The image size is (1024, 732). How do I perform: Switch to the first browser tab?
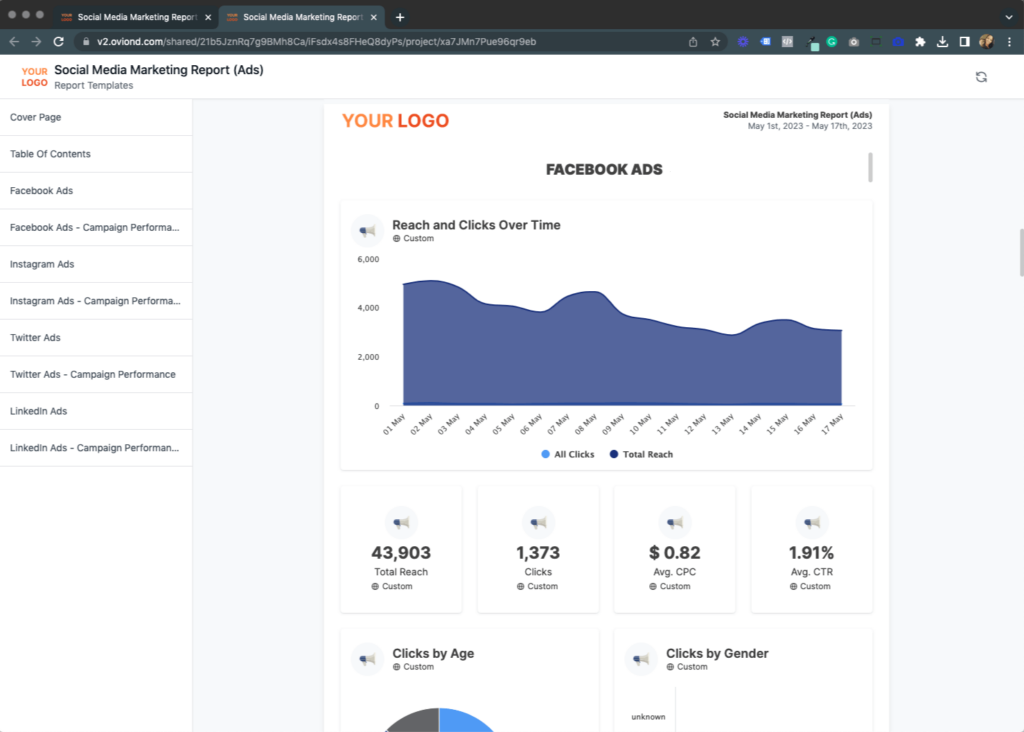(x=136, y=18)
